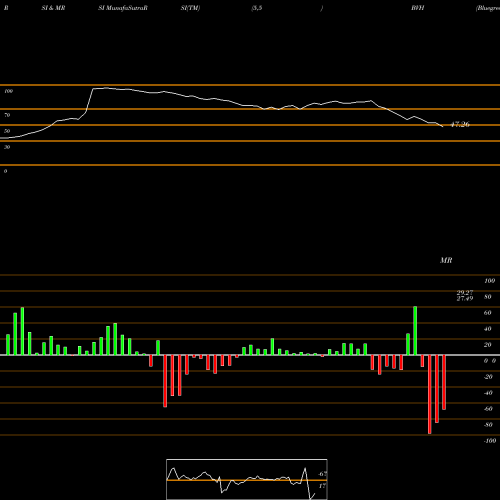Image resolution: width=500 pixels, height=500 pixels.
Task: Click the 'SI & MR' header text
Action: pyautogui.click(x=53, y=8)
